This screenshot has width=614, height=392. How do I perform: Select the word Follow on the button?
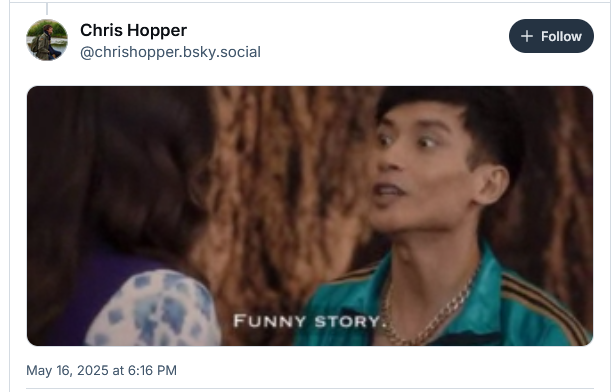(x=561, y=36)
